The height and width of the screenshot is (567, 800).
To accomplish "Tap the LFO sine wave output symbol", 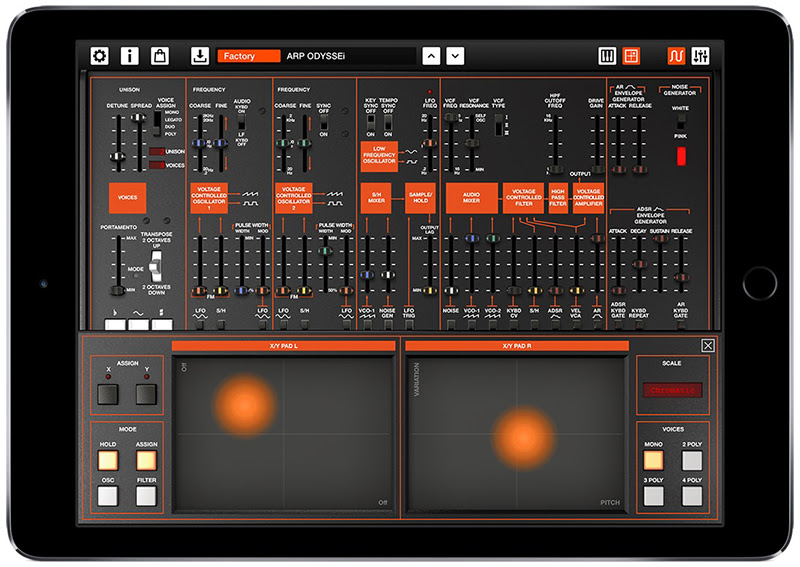I will tap(411, 152).
